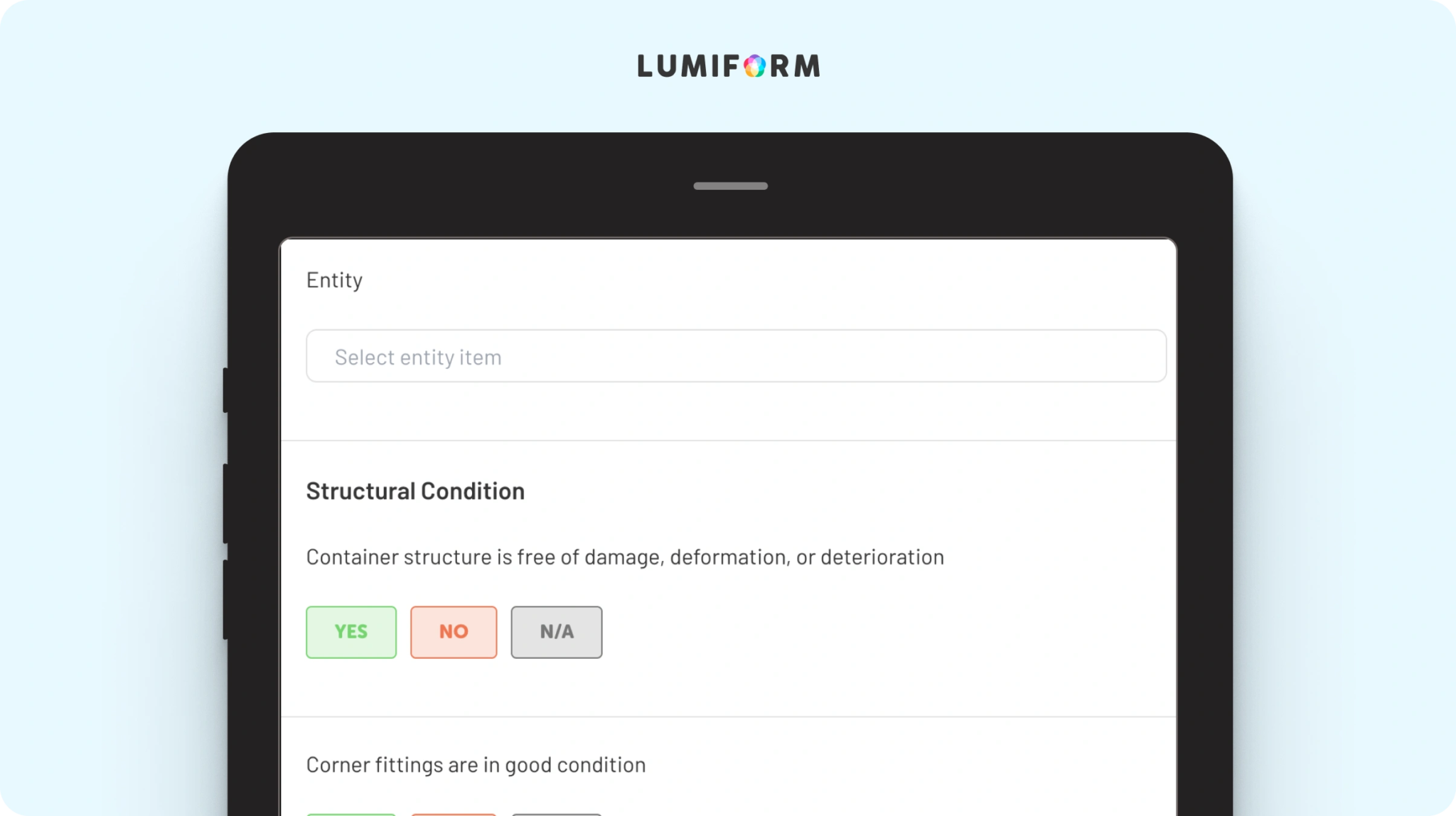Choose N/A for container structure damage question
Screen dimensions: 1456x816
(x=556, y=632)
